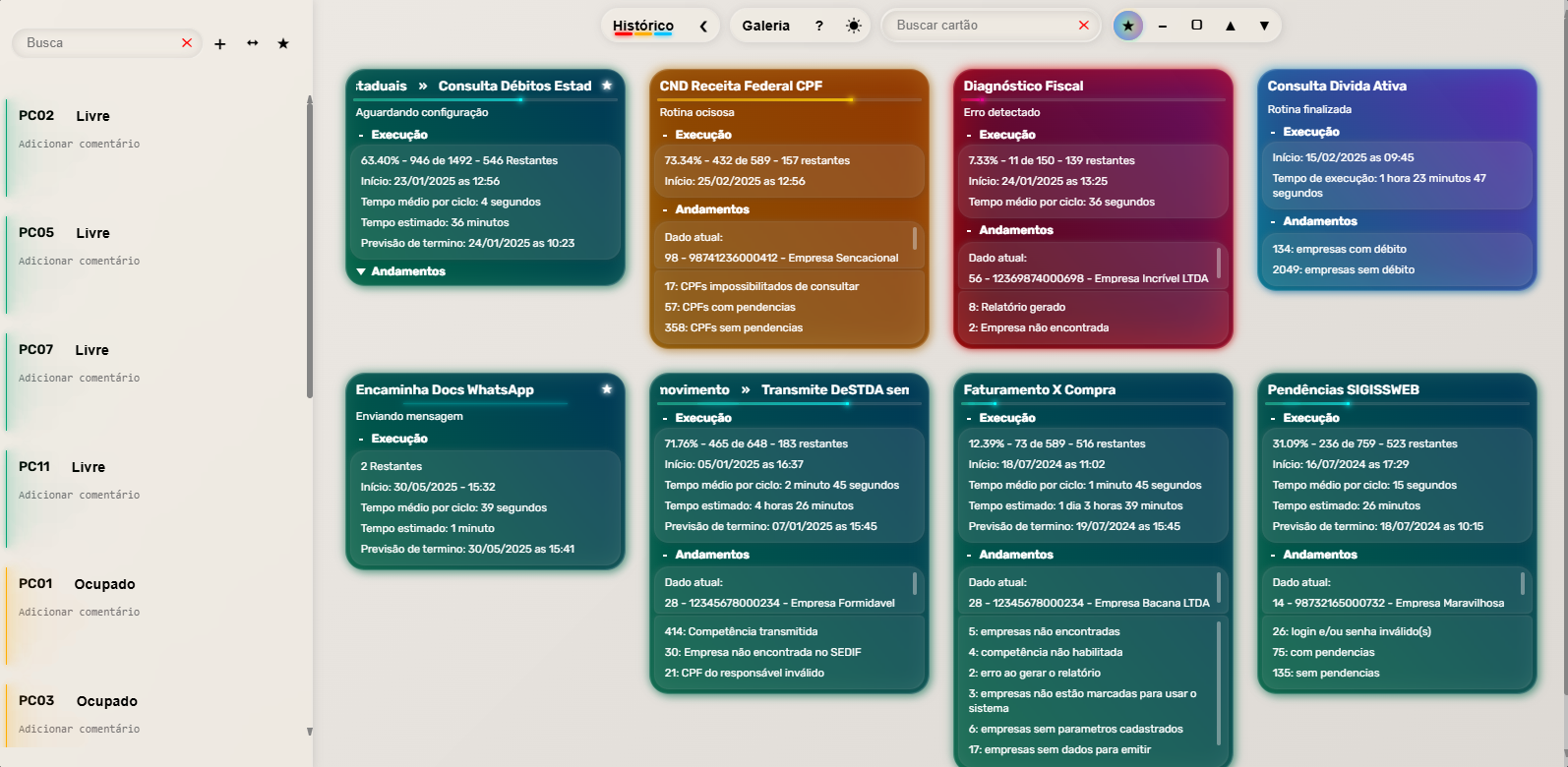Toggle light/dark theme with the sun icon
1568x767 pixels.
click(x=853, y=26)
